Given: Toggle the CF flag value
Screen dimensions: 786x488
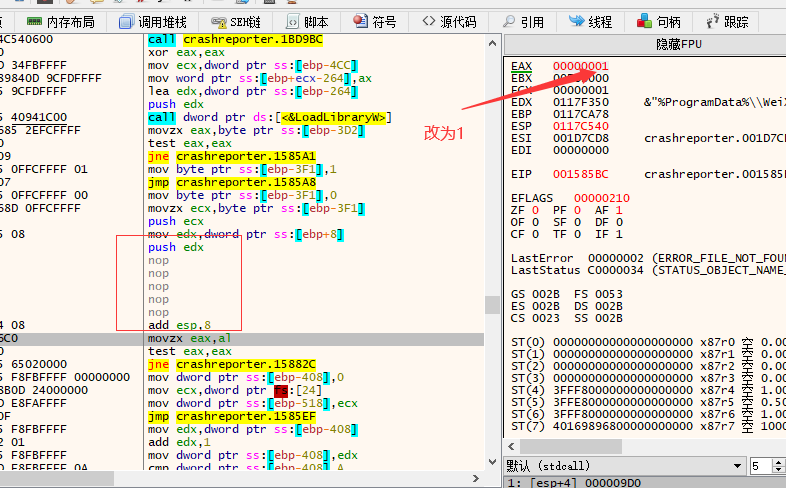Looking at the screenshot, I should 531,235.
